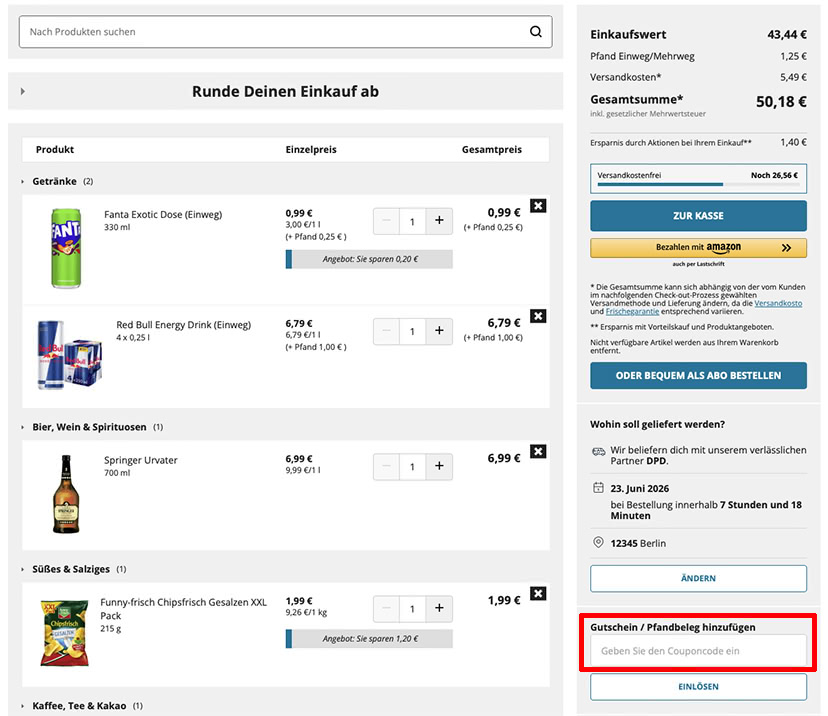Click the location pin icon beside 12345 Berlin
Image resolution: width=828 pixels, height=716 pixels.
coord(598,542)
